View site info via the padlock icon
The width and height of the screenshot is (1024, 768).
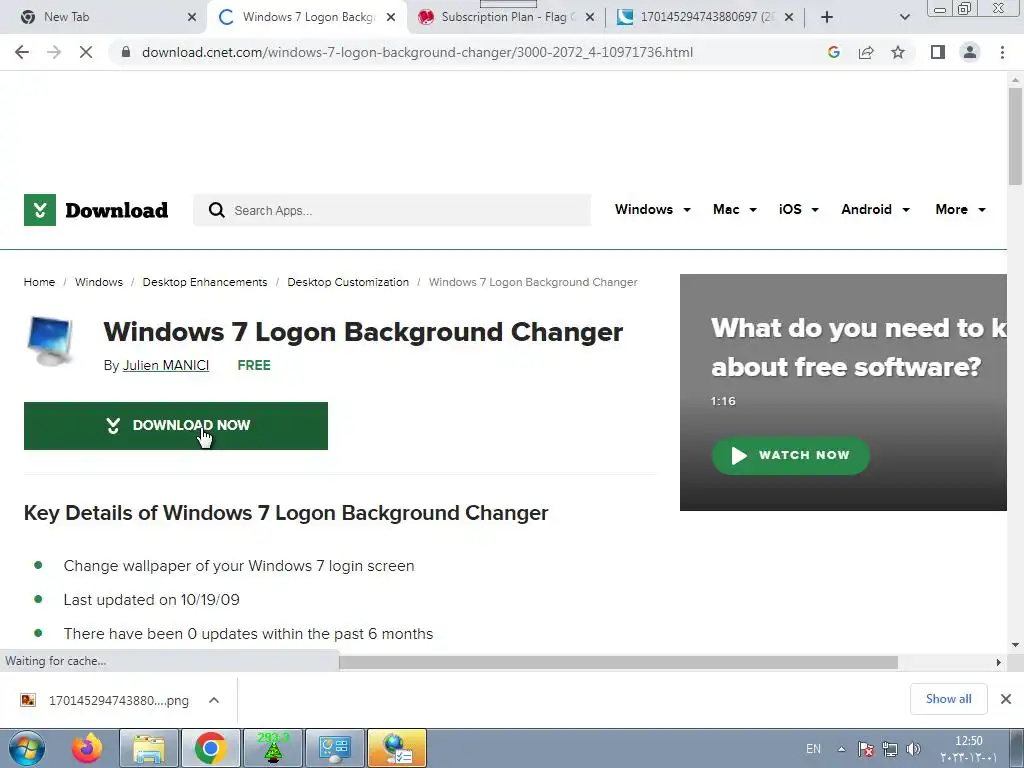click(125, 52)
